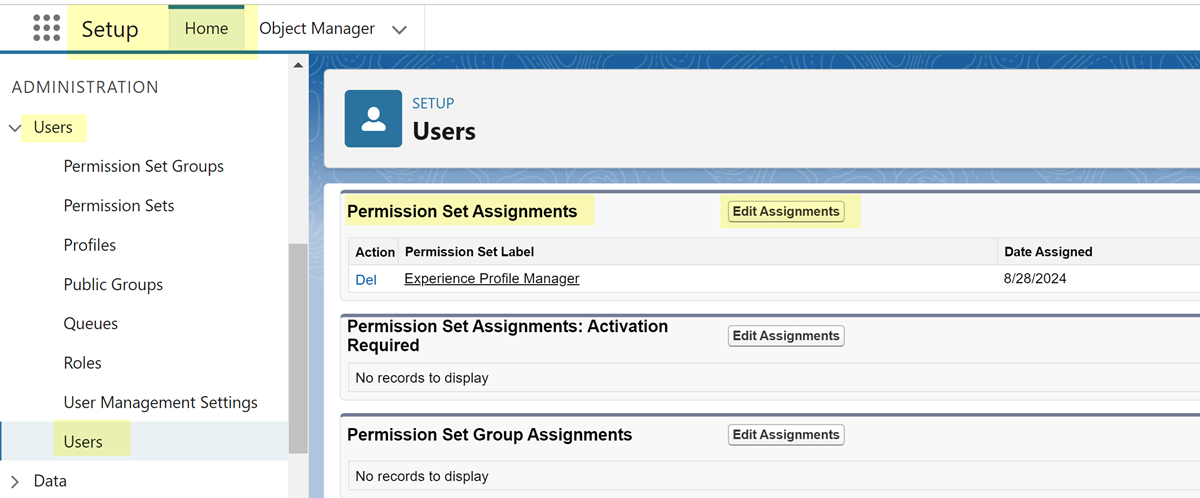This screenshot has width=1200, height=498.
Task: Select the Users item under Users
Action: click(83, 442)
